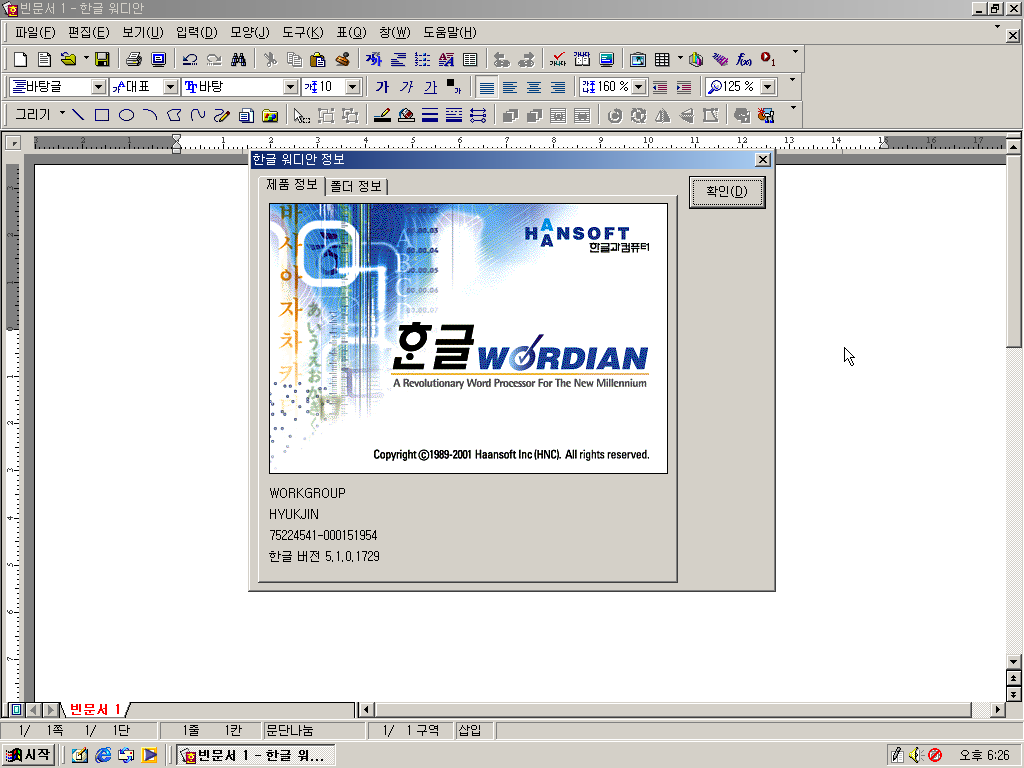The width and height of the screenshot is (1024, 768).
Task: Click the clipart folder icon
Action: [270, 116]
